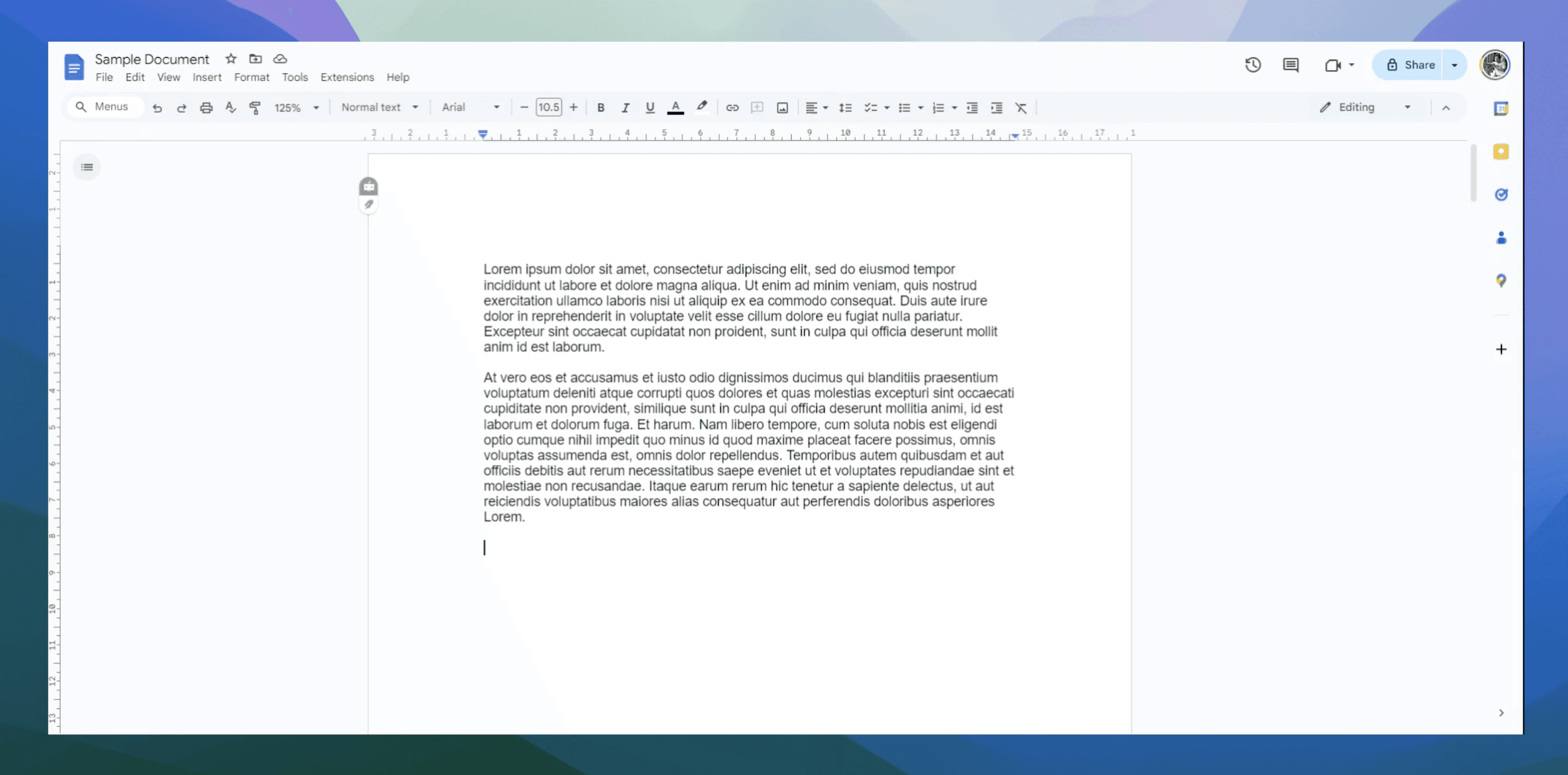The width and height of the screenshot is (1568, 775).
Task: Open Google Keep in the side panel
Action: coord(1501,152)
